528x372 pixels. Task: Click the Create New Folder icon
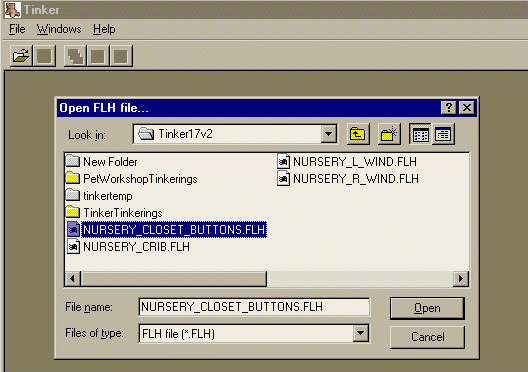[x=389, y=134]
